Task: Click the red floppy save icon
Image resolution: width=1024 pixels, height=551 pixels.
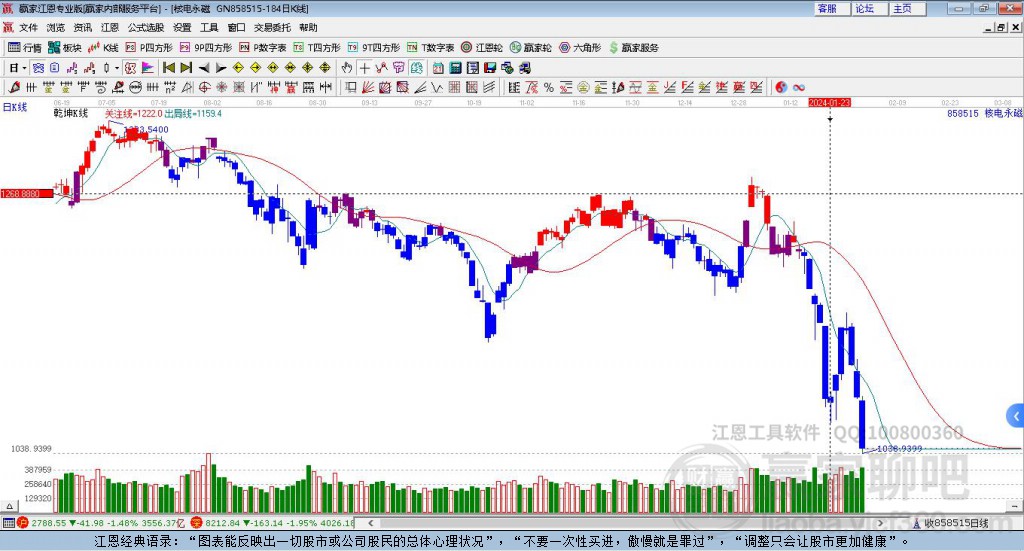Action: pyautogui.click(x=490, y=68)
